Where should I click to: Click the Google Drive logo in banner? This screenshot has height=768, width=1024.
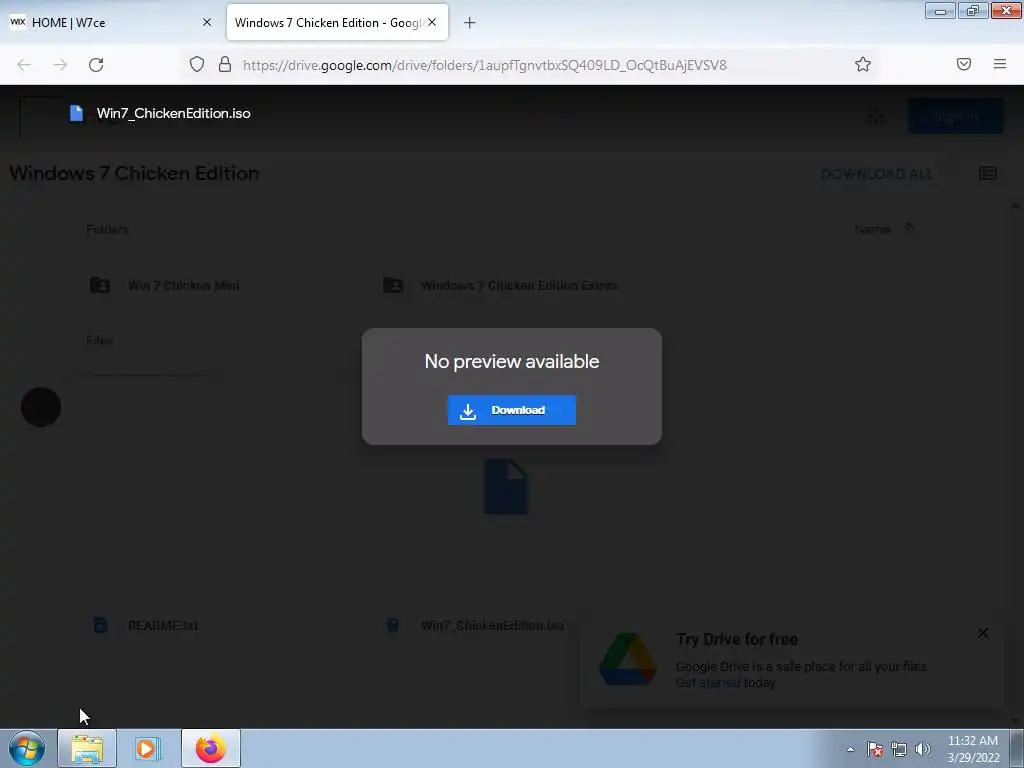click(628, 659)
